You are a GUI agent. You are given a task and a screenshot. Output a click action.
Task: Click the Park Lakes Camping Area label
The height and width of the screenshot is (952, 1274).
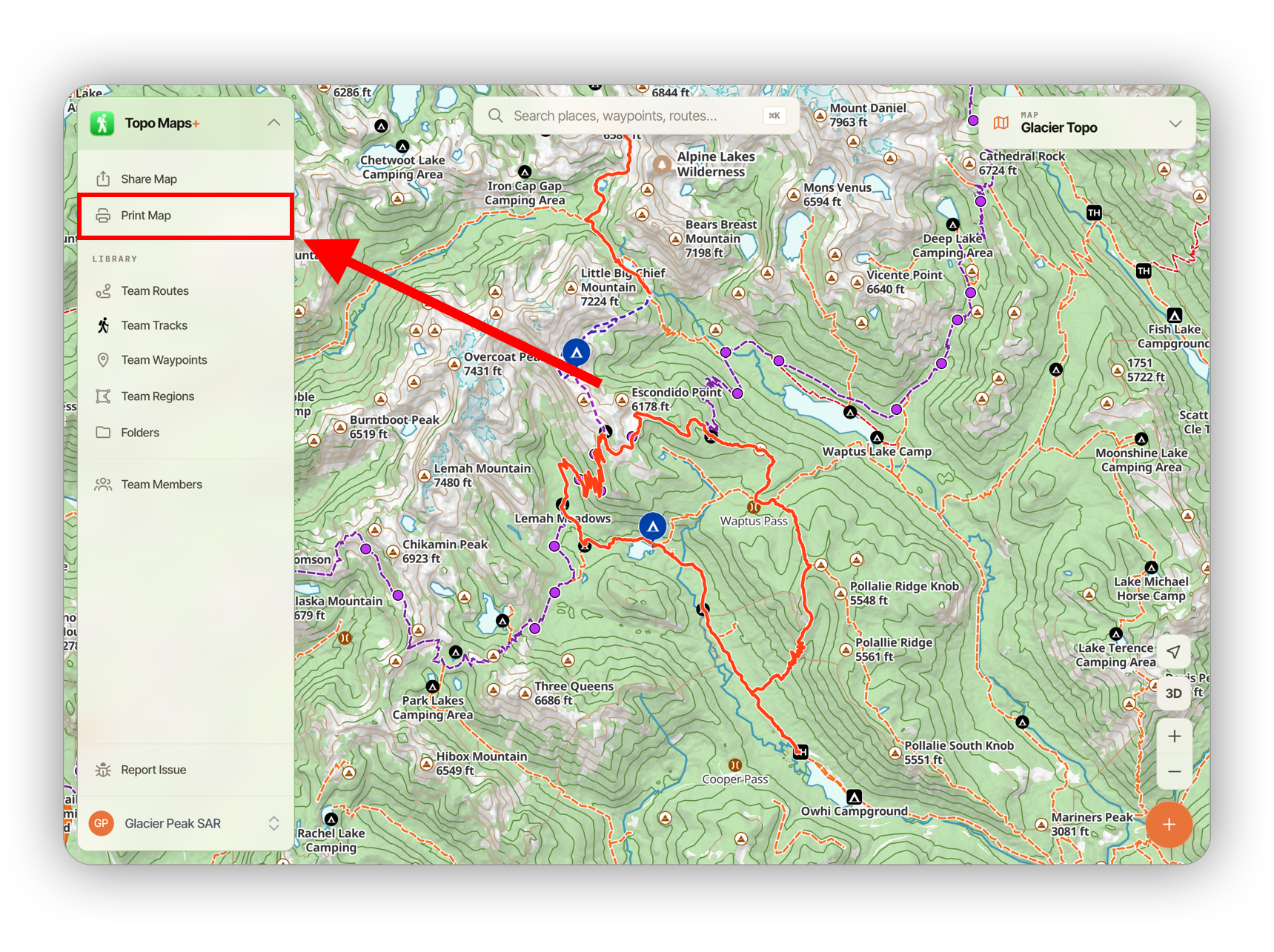tap(433, 708)
